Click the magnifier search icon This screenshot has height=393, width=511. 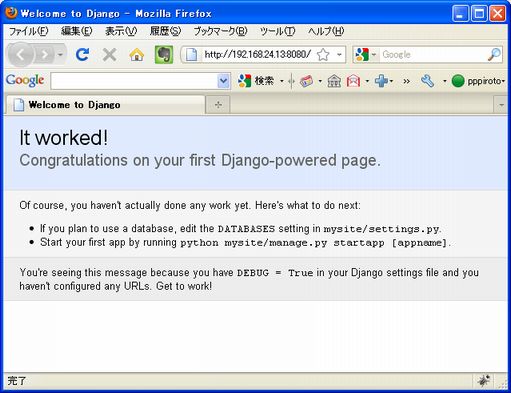click(x=494, y=54)
